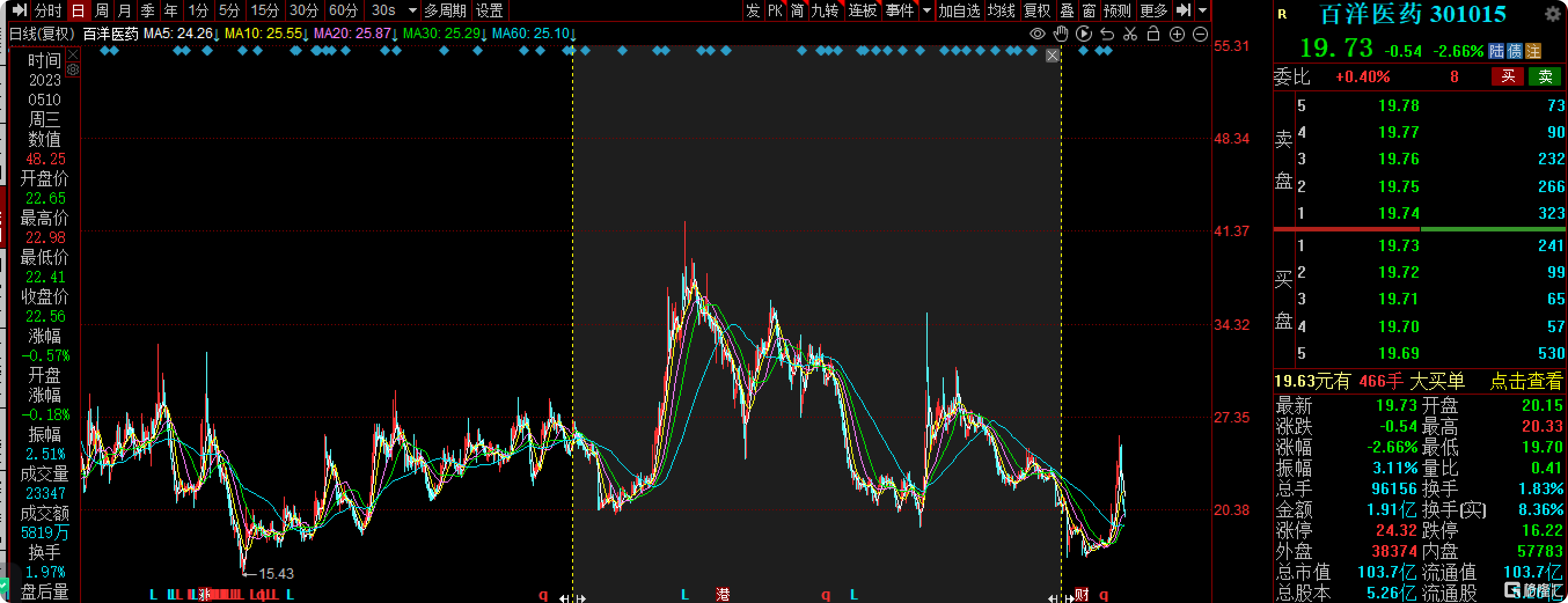
Task: Click the 注 tag badge
Action: tap(1533, 51)
